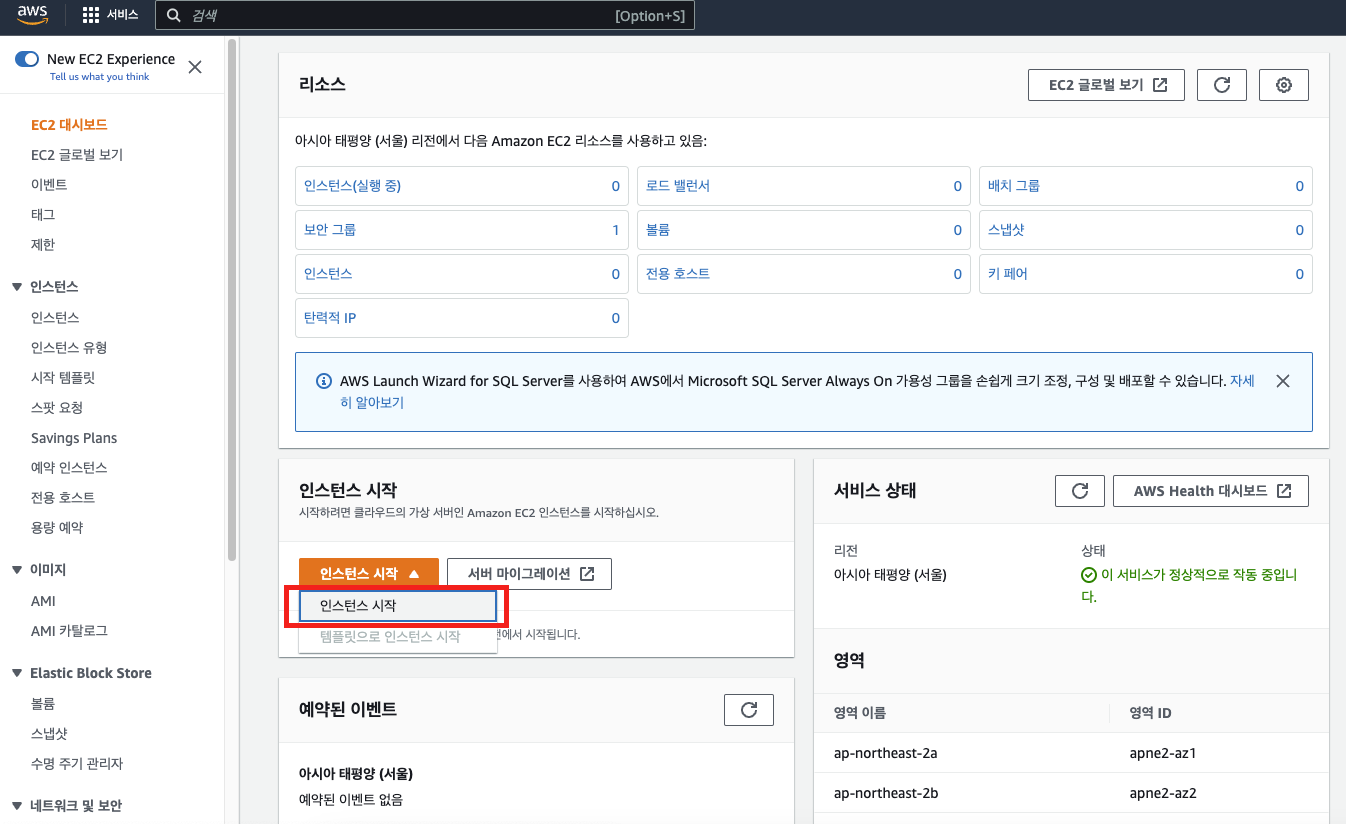Open 탄력적 IP resource link

pos(330,318)
